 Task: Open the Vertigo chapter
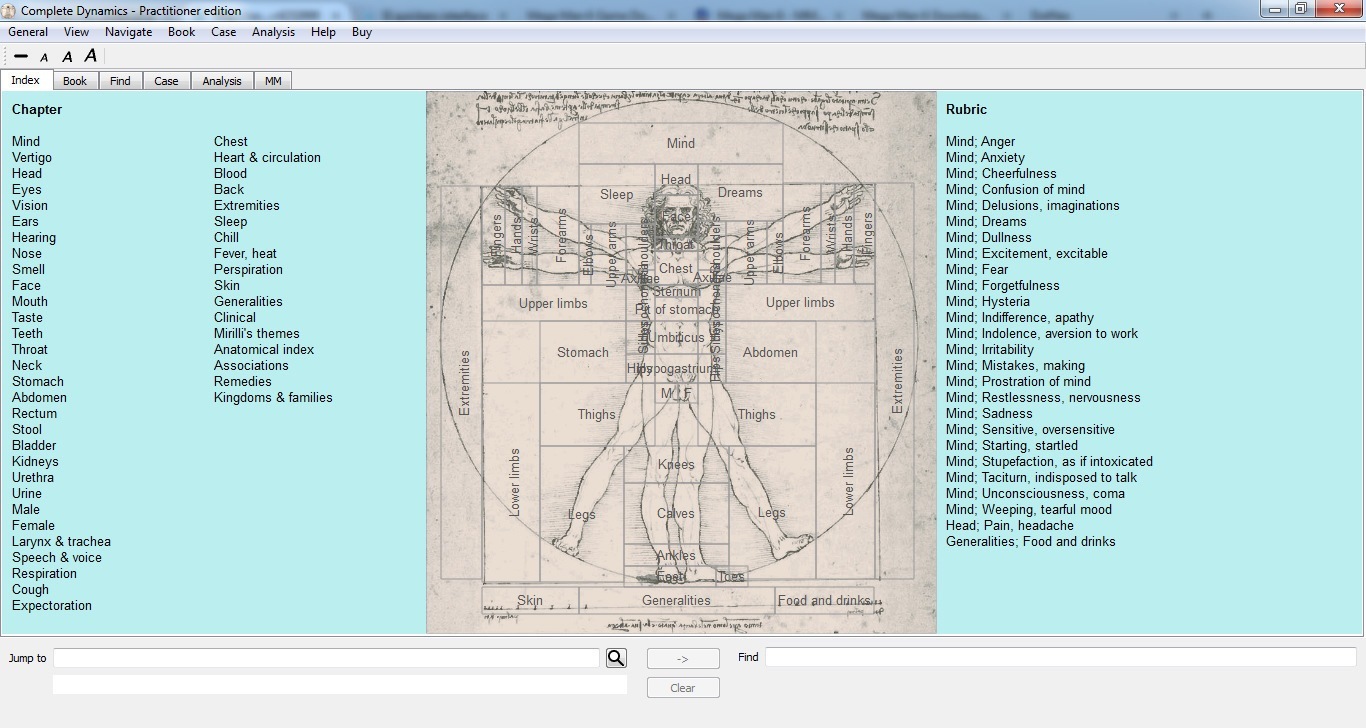coord(32,157)
